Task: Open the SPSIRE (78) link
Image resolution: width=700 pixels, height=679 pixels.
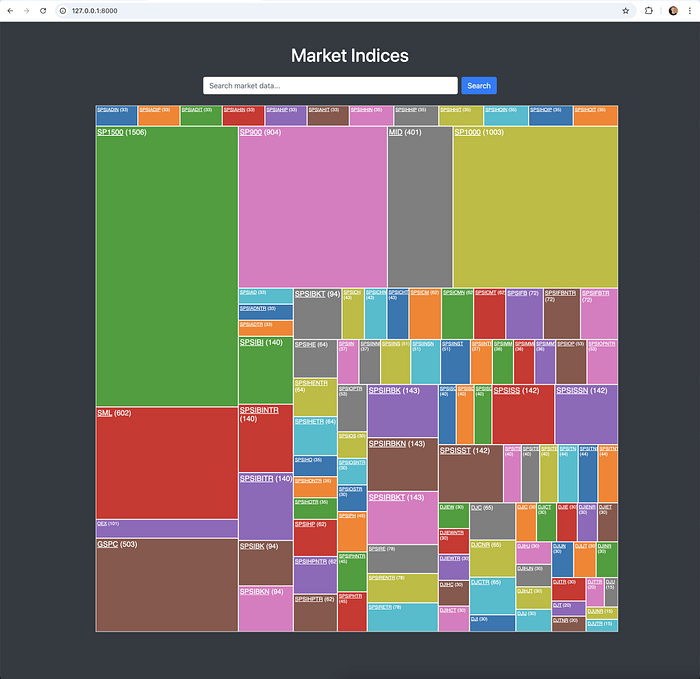Action: [x=377, y=549]
